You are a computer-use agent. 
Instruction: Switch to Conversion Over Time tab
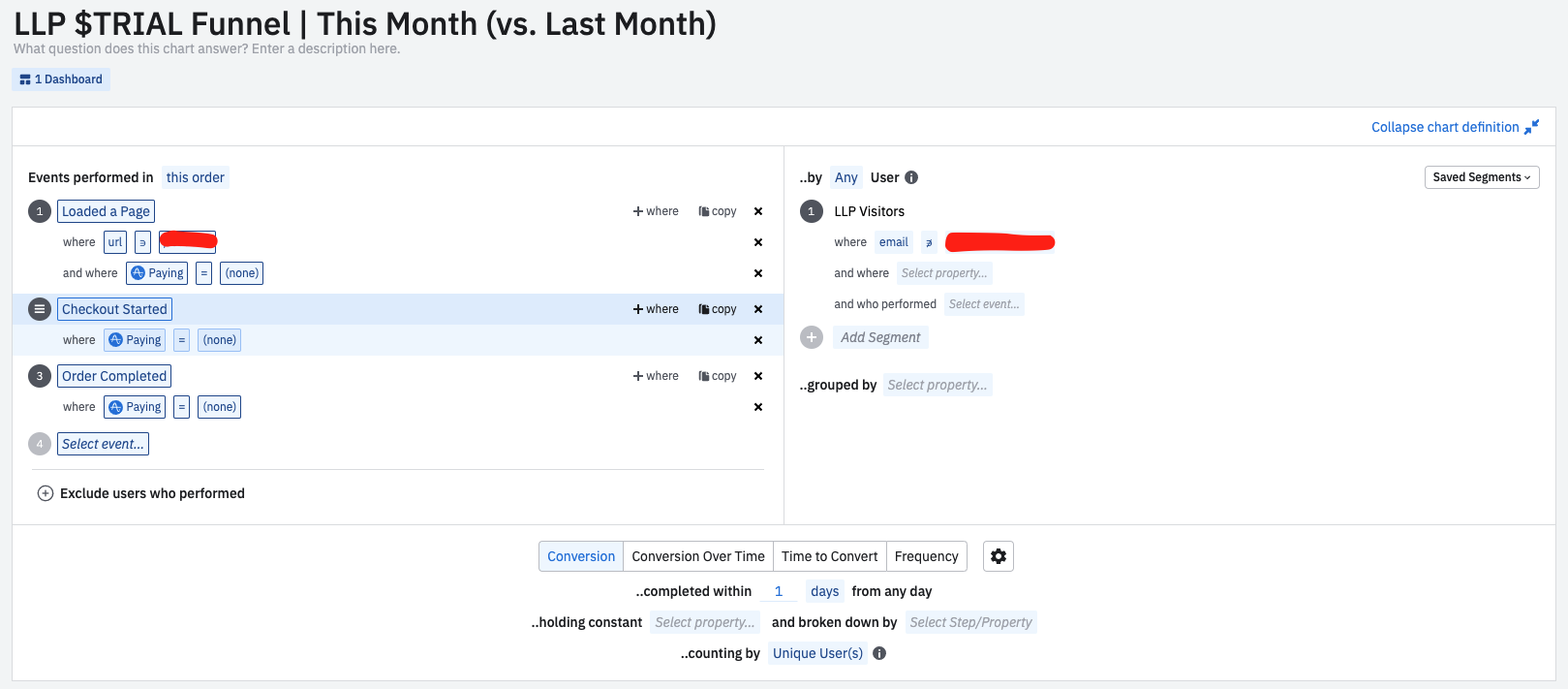(697, 556)
